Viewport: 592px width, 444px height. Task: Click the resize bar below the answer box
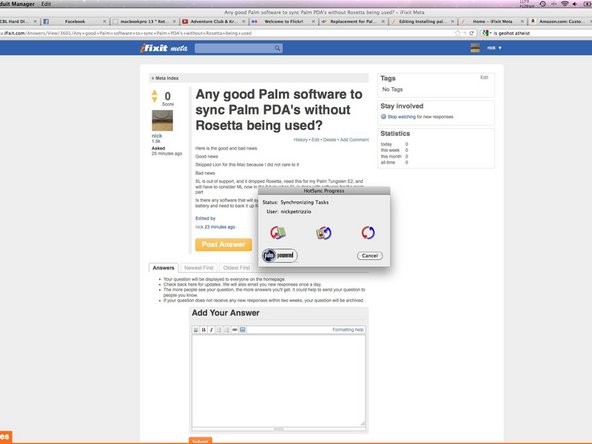pyautogui.click(x=279, y=429)
